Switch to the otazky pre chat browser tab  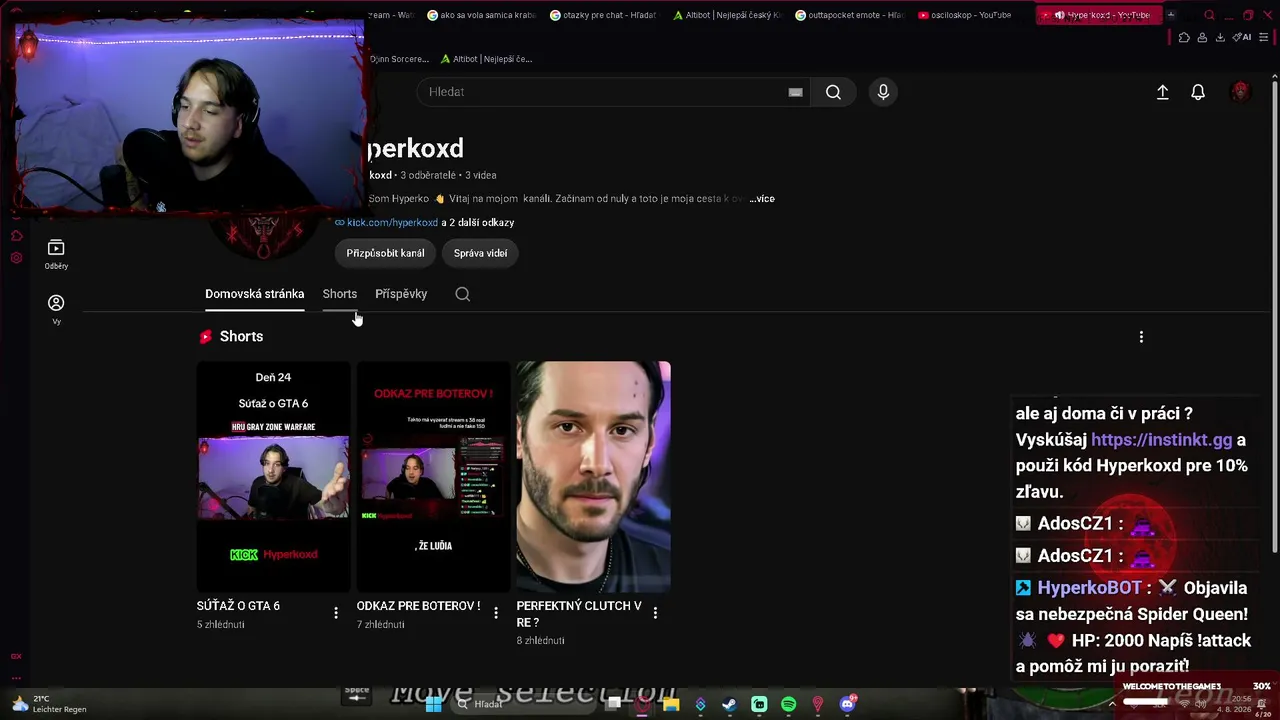[603, 15]
